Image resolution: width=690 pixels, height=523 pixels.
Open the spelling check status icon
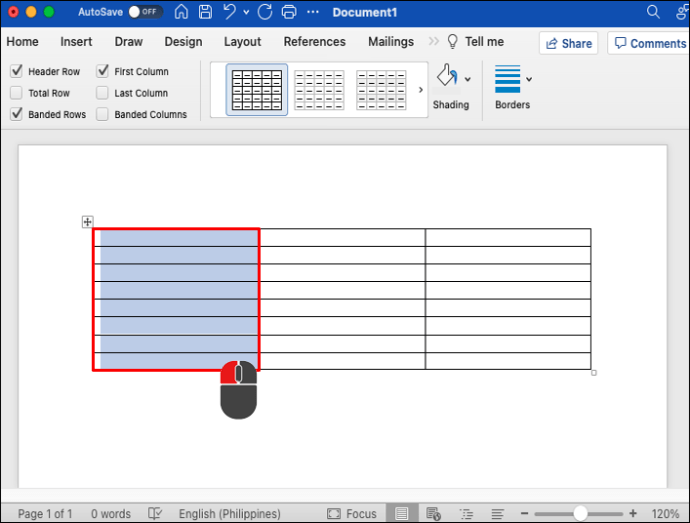(155, 513)
